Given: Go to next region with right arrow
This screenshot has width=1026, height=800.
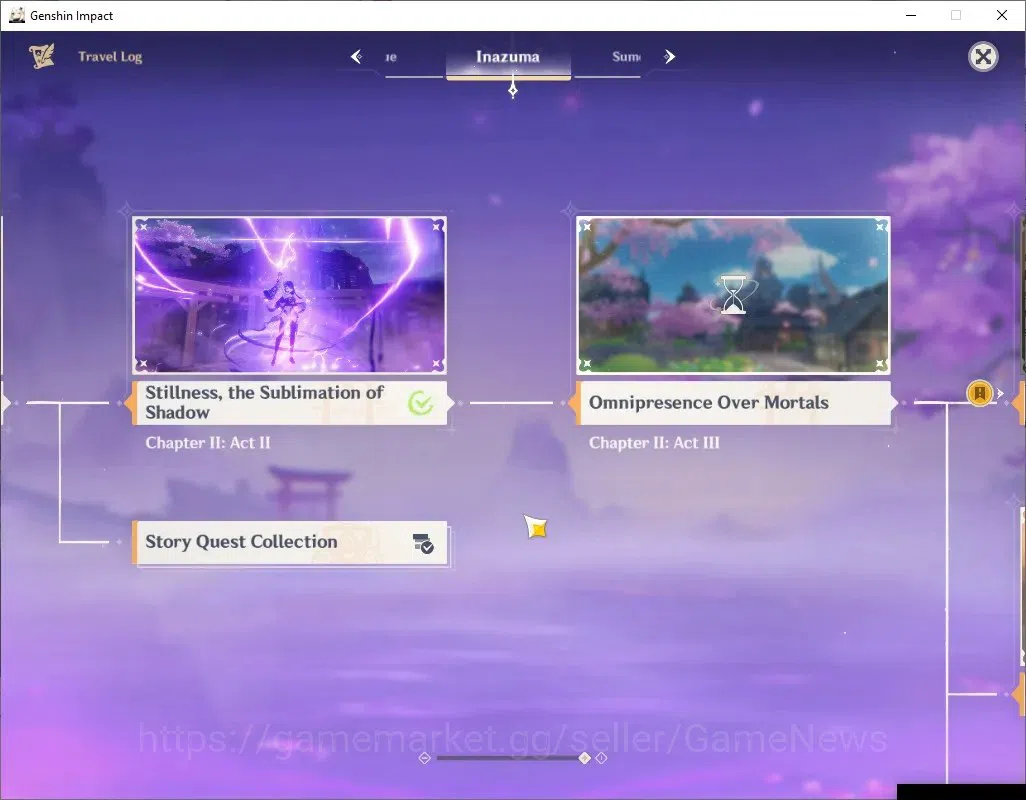Looking at the screenshot, I should tap(669, 57).
